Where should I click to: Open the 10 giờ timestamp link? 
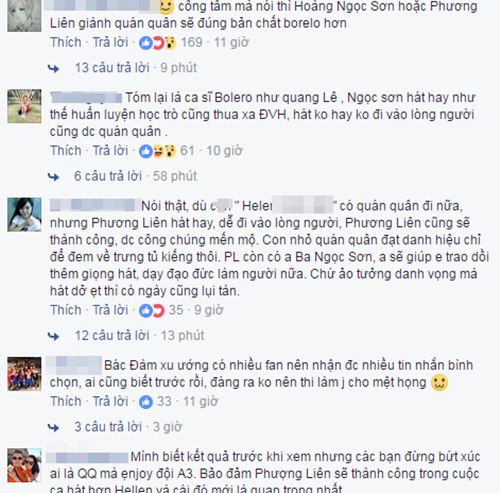[x=224, y=151]
